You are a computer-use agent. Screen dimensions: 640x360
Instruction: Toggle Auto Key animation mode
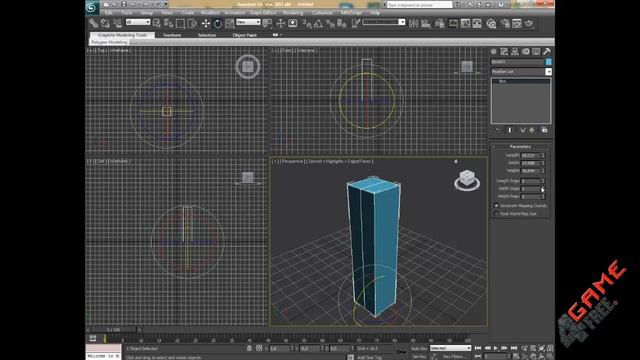click(x=419, y=349)
